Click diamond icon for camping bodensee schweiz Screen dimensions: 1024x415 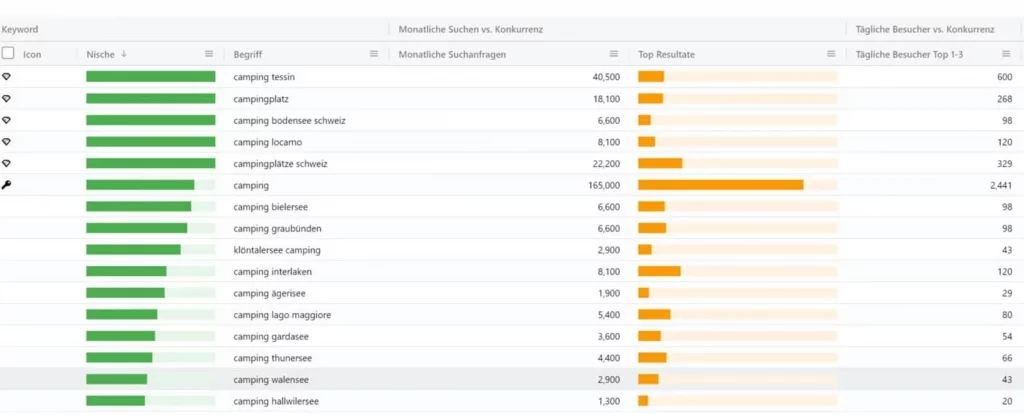coord(6,120)
